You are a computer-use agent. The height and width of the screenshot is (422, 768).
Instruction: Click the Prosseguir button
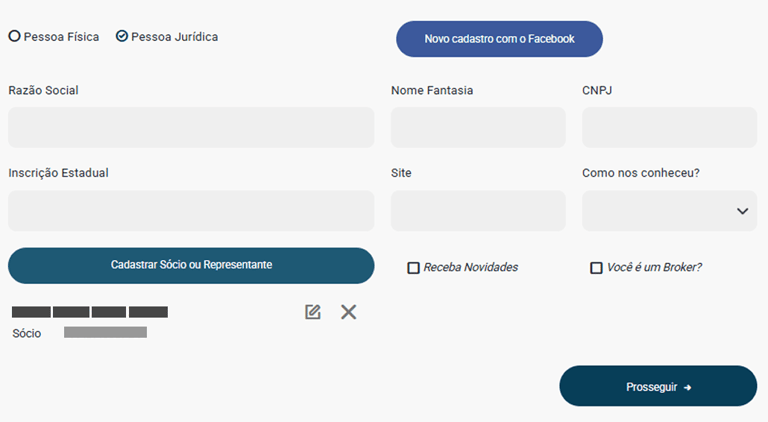click(x=658, y=386)
